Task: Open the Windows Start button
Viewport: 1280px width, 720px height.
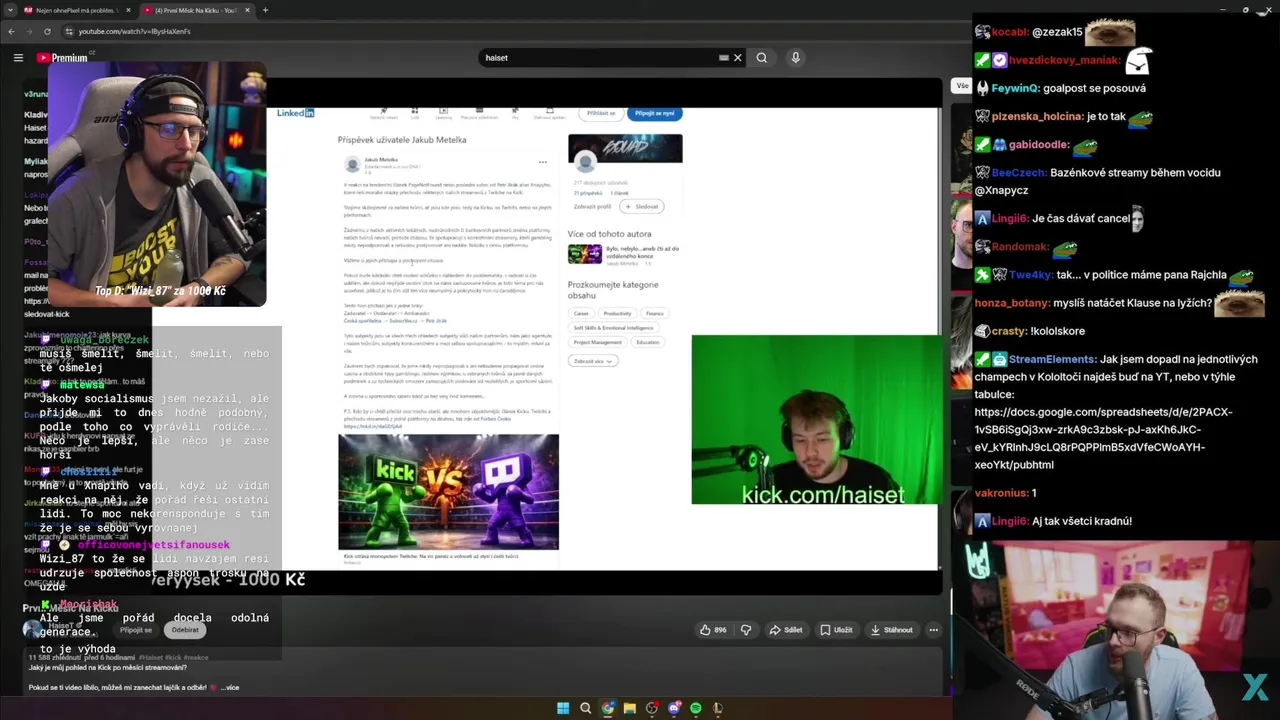Action: coord(563,708)
